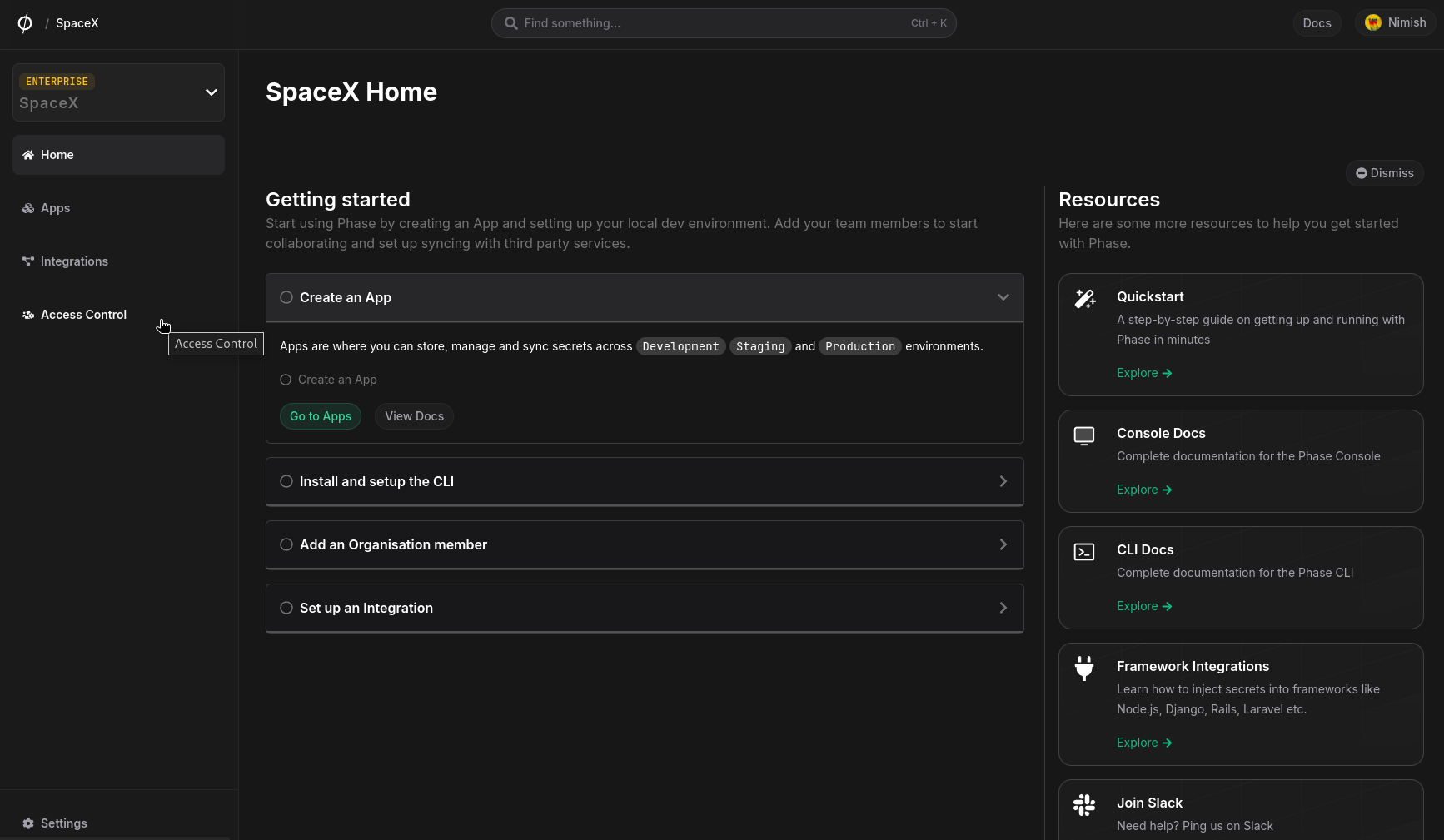Click the Console Docs card title
1444x840 pixels.
1161,433
